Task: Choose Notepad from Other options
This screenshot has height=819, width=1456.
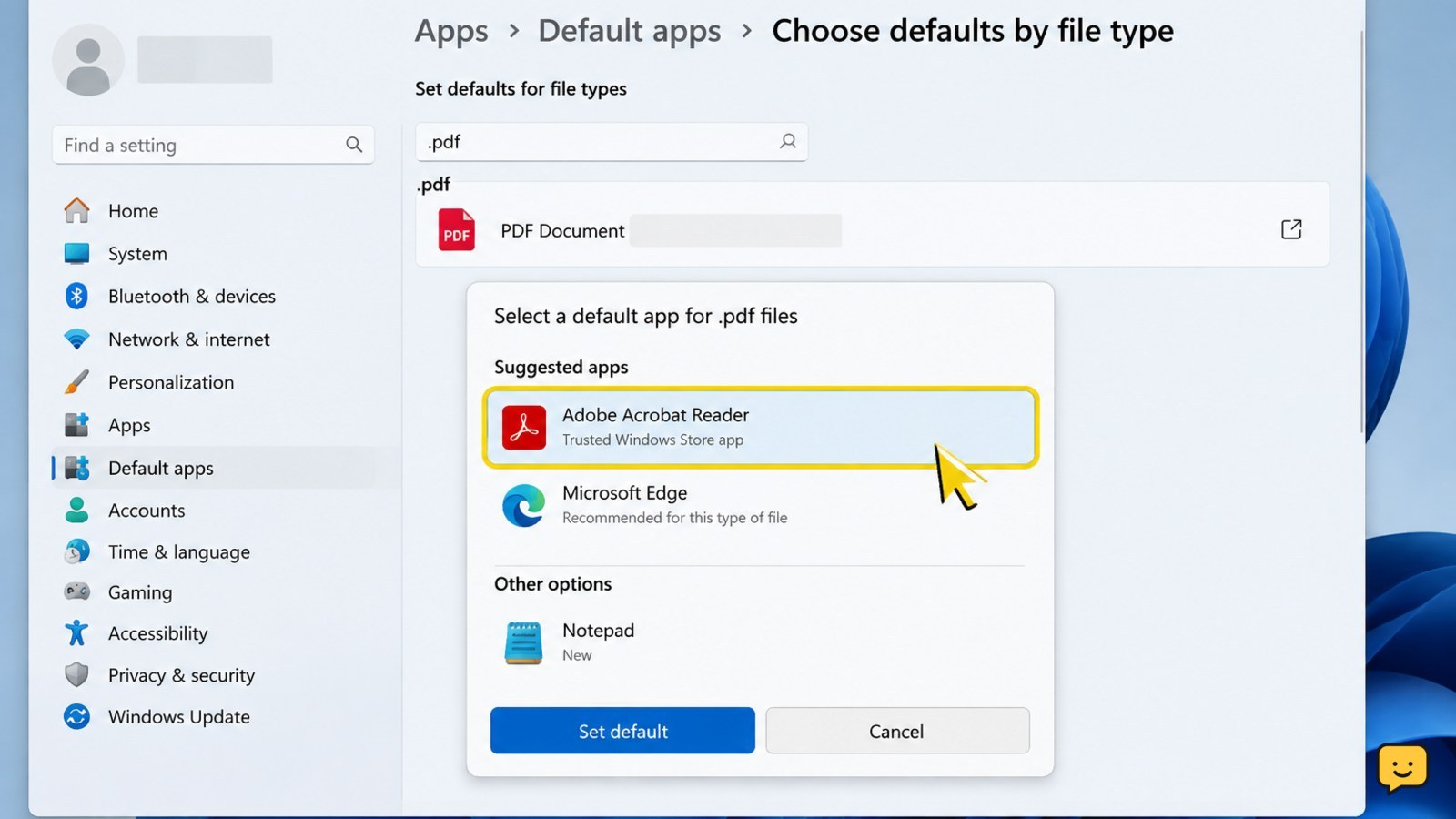Action: 760,642
